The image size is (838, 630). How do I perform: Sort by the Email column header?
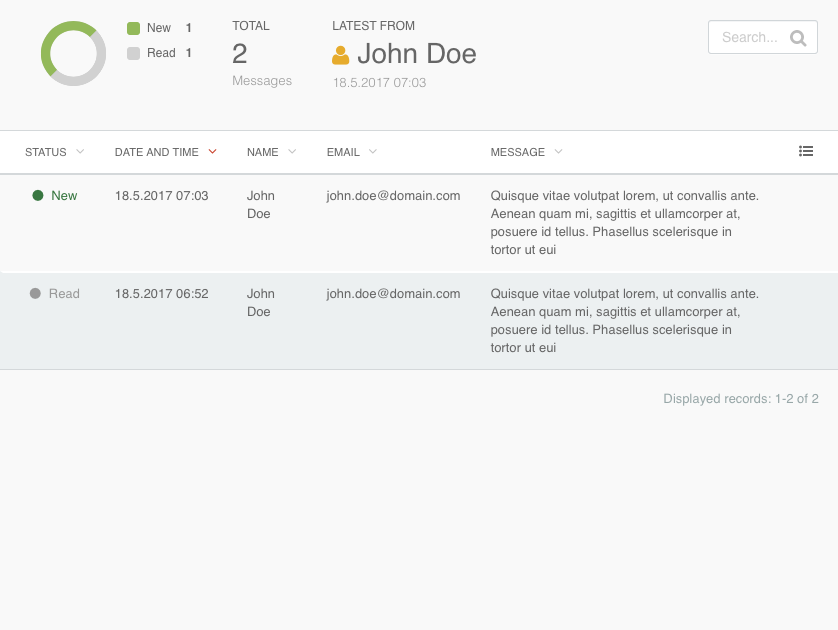[x=343, y=152]
